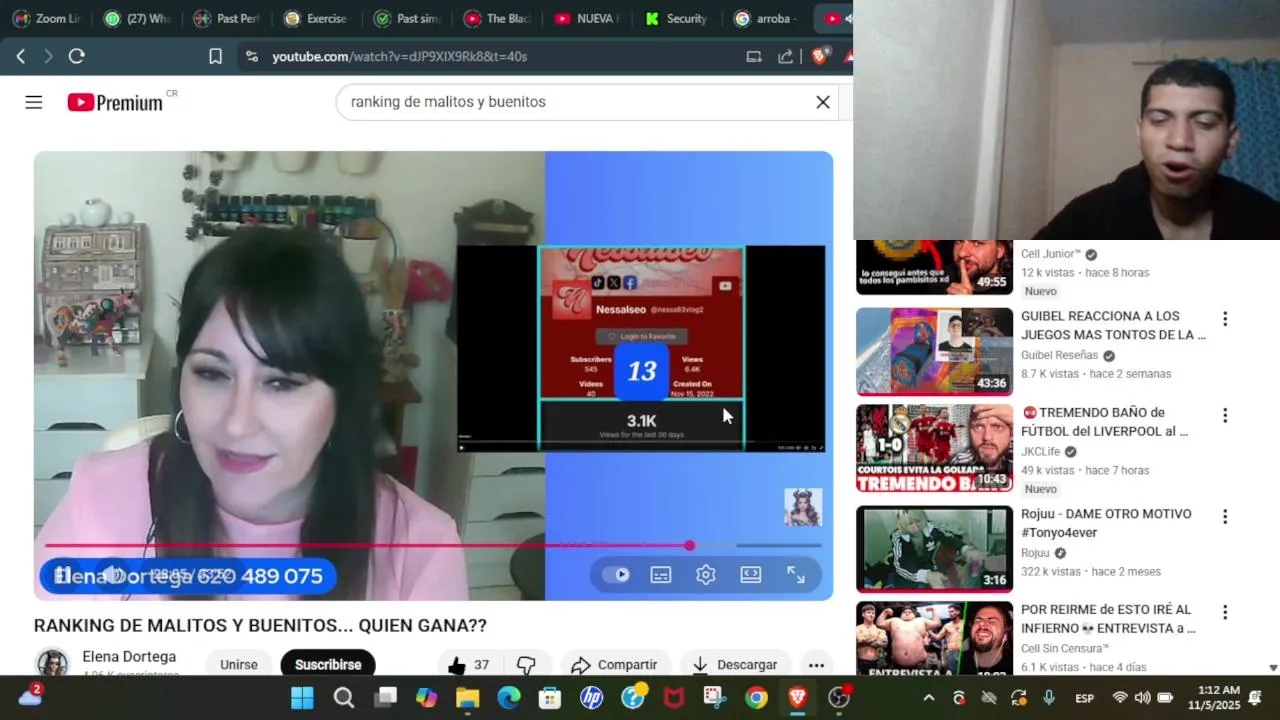Clear the YouTube search box
This screenshot has height=720, width=1280.
(823, 102)
